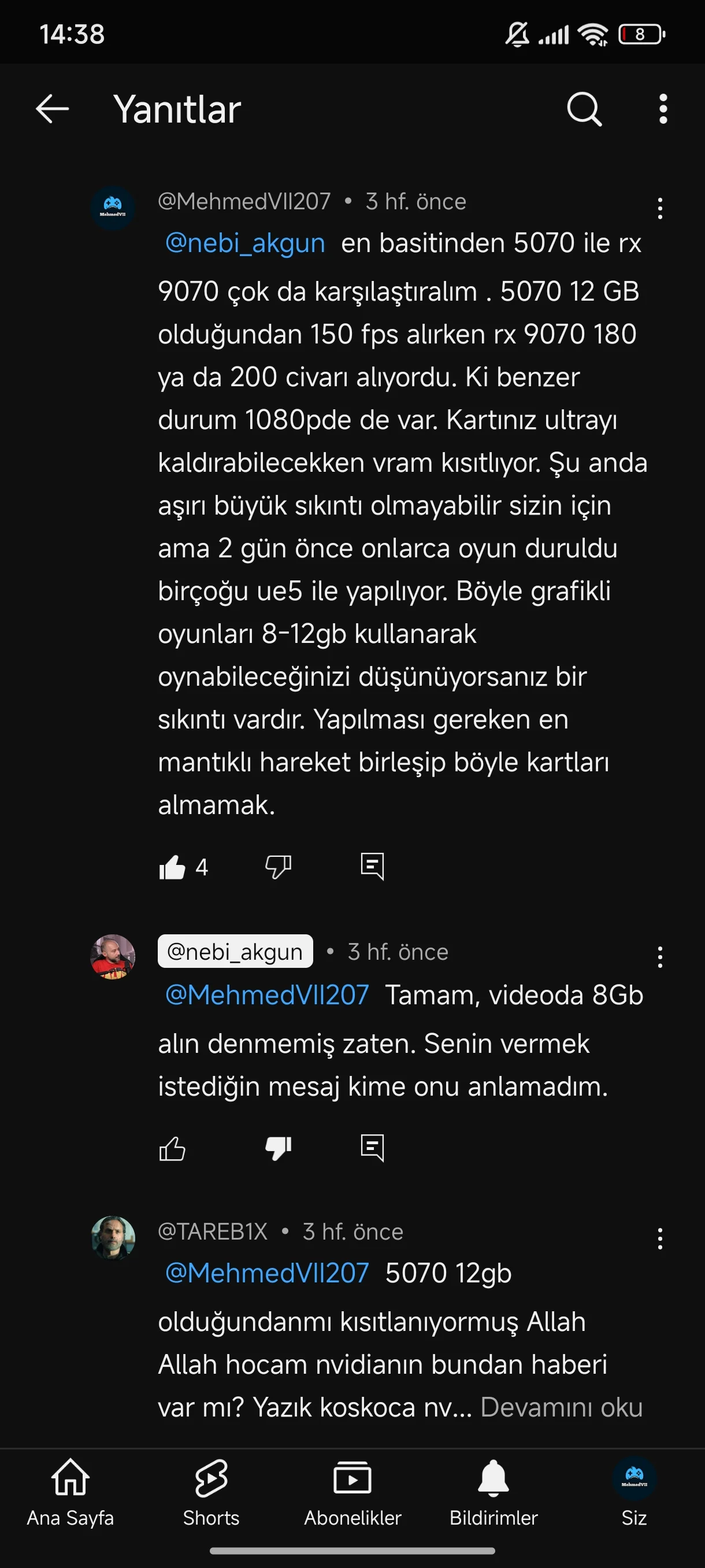Open the @nebi_akgun mention link
This screenshot has width=705, height=1568.
tap(245, 243)
